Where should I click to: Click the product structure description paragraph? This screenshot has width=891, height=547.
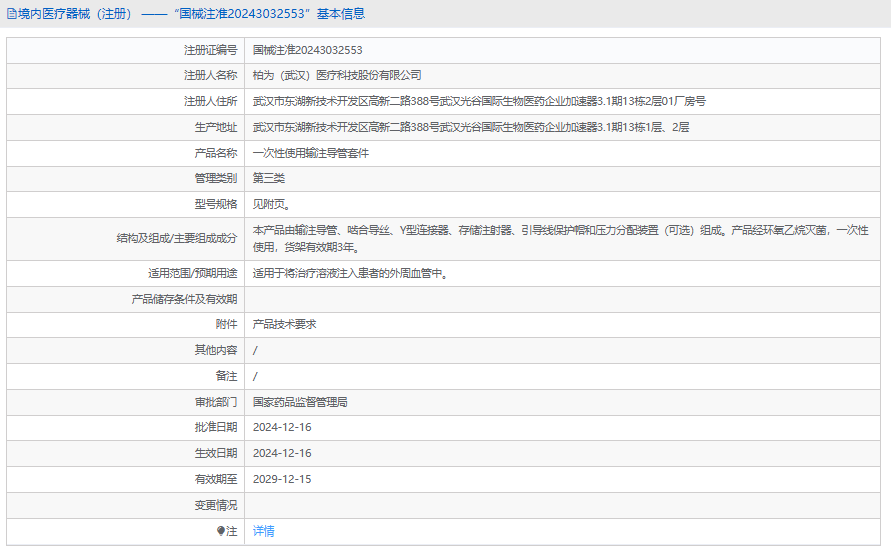(x=560, y=238)
